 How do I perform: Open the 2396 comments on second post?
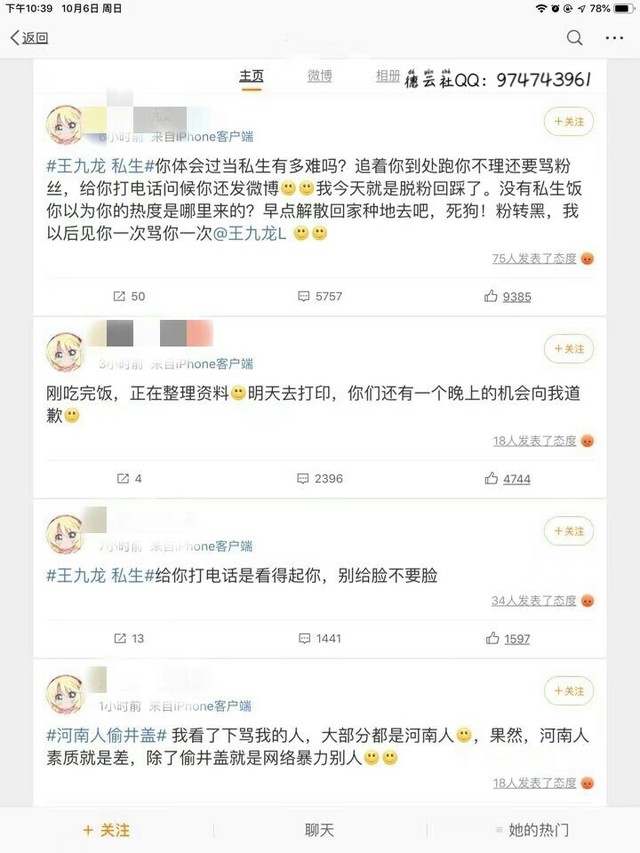(320, 479)
